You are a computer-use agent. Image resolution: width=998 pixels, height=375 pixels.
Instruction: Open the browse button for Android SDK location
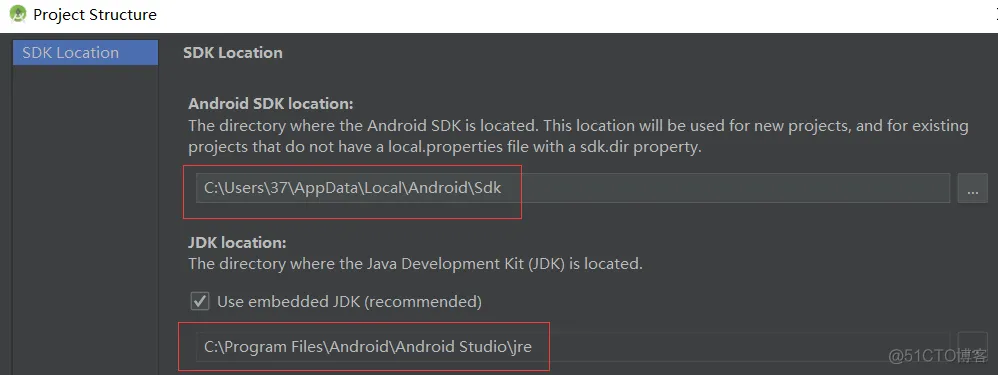[973, 188]
